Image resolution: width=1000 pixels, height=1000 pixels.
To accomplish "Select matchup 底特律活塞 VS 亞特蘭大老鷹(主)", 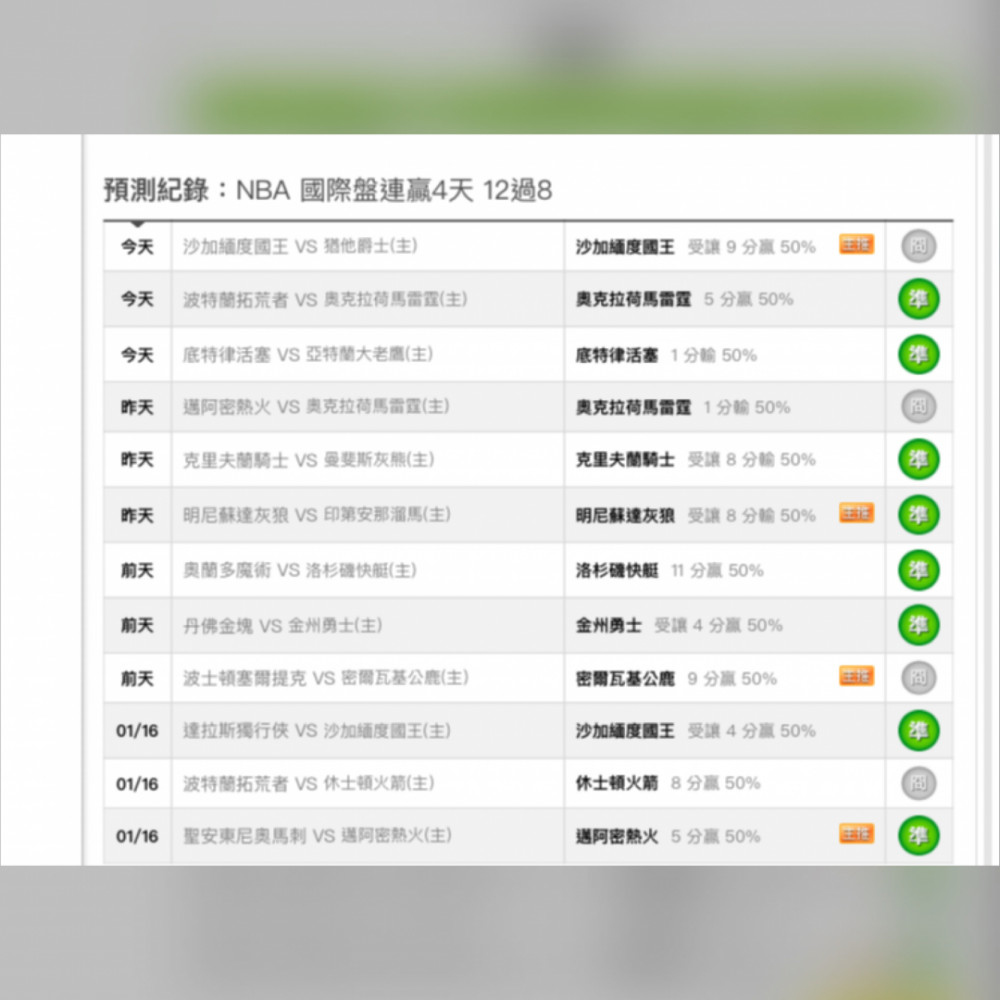I will 308,355.
